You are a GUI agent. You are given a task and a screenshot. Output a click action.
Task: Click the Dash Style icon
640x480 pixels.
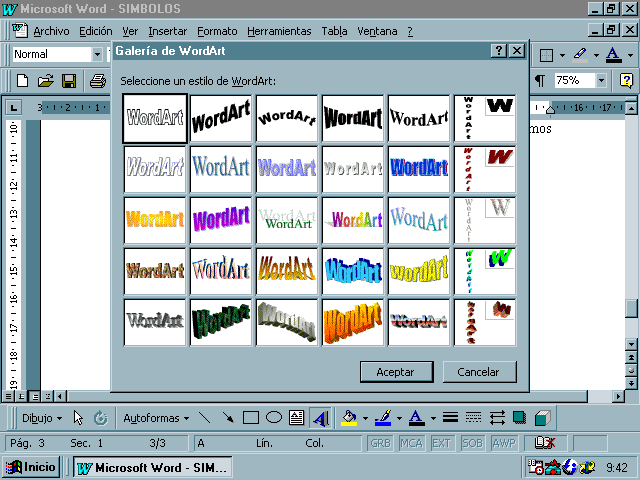[x=473, y=418]
